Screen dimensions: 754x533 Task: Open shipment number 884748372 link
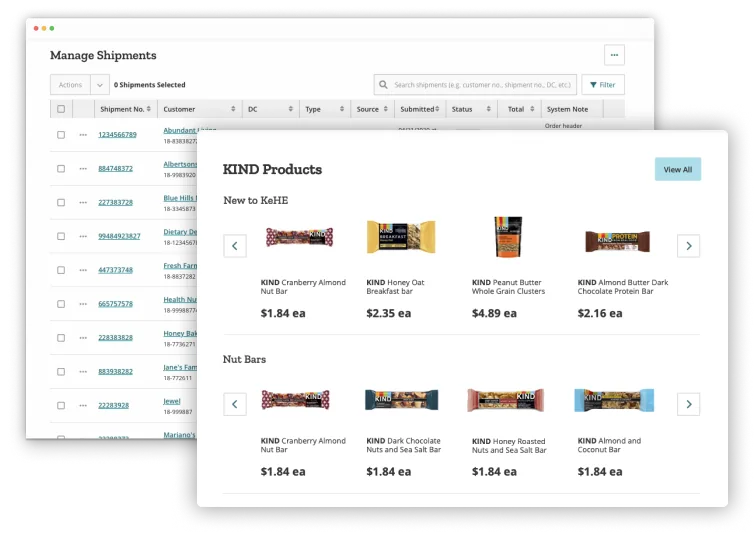pos(115,169)
